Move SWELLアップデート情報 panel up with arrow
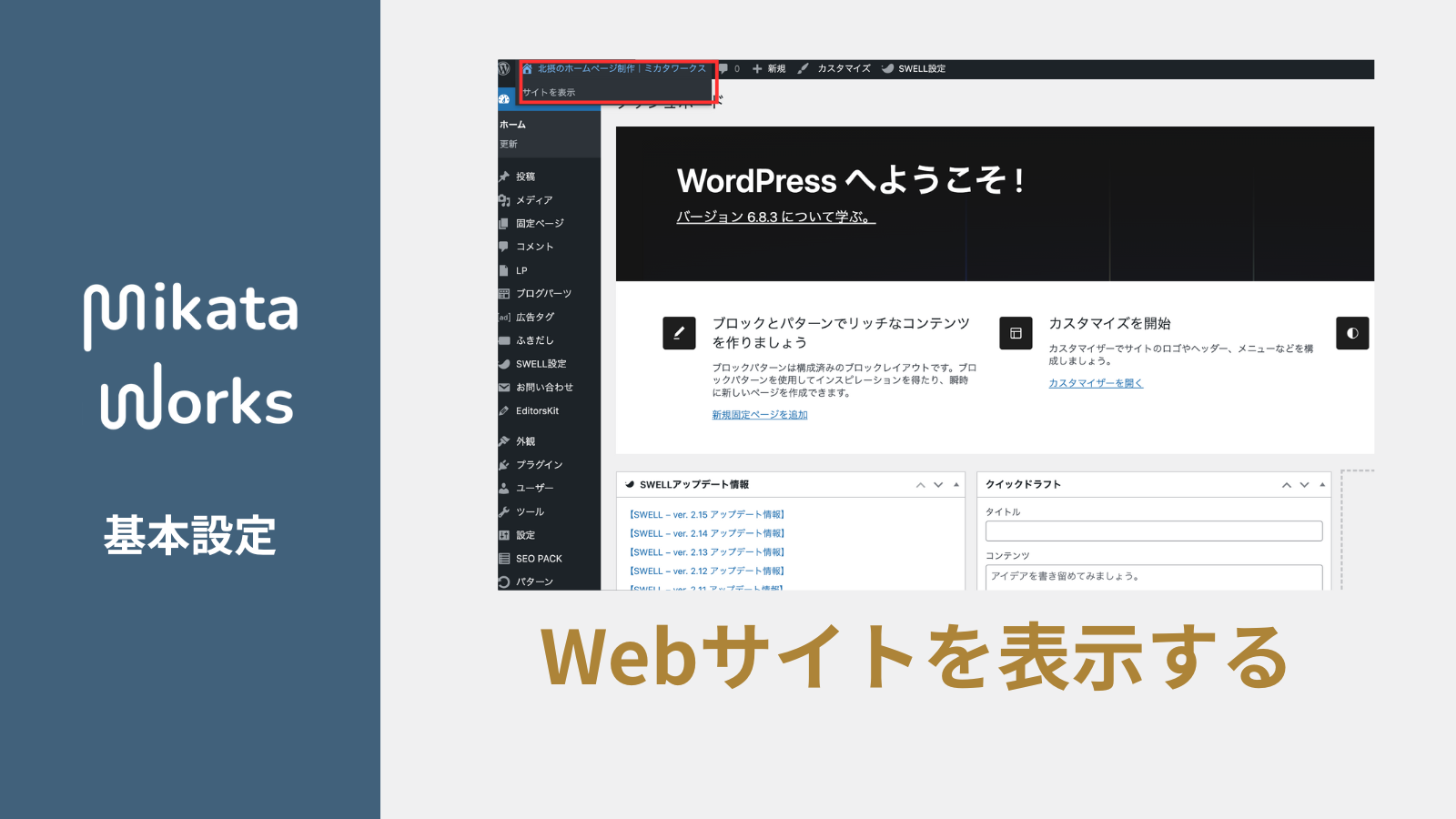 (921, 485)
